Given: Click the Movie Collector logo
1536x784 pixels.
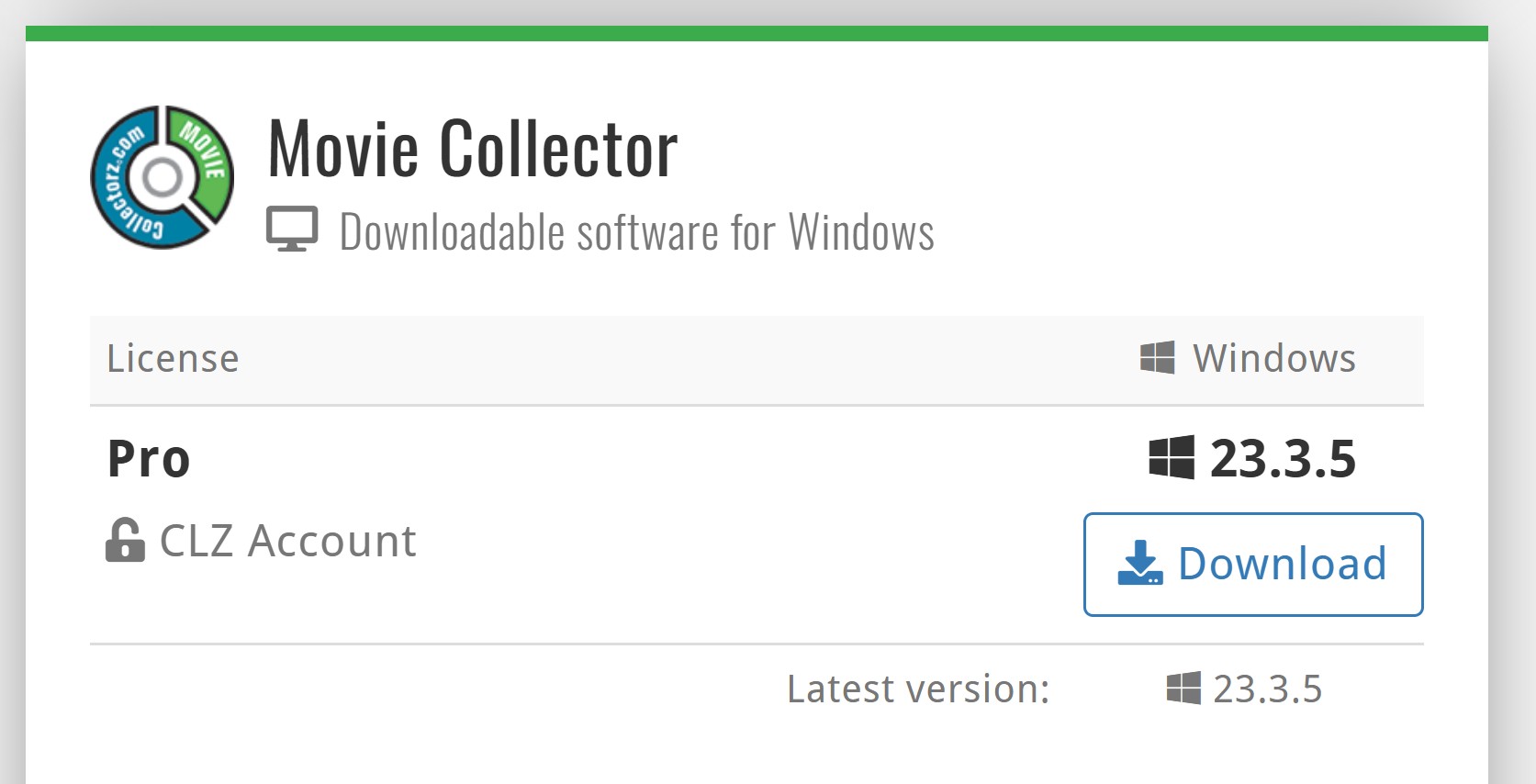Looking at the screenshot, I should click(x=162, y=177).
